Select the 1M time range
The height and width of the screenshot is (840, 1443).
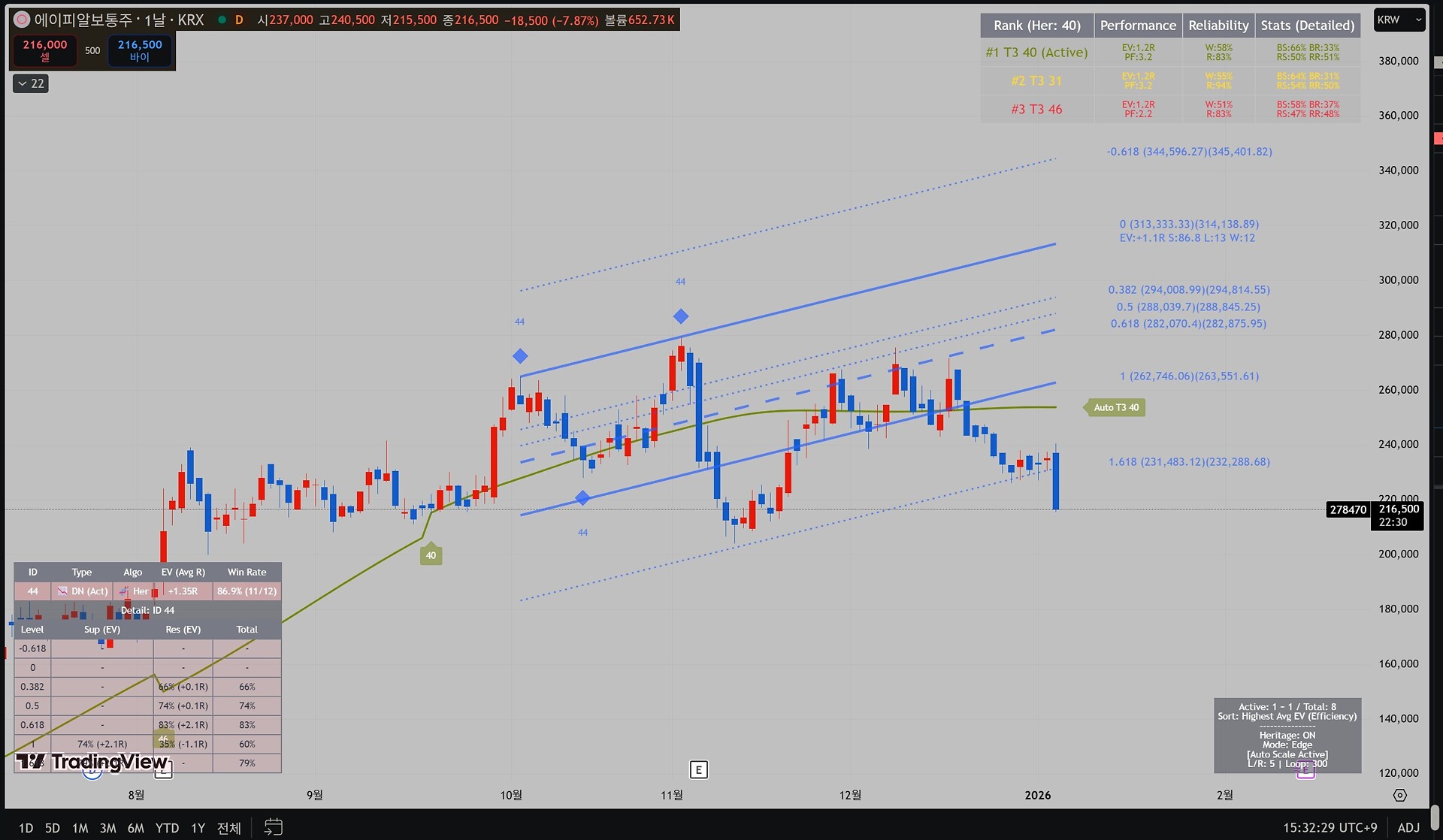pyautogui.click(x=80, y=828)
